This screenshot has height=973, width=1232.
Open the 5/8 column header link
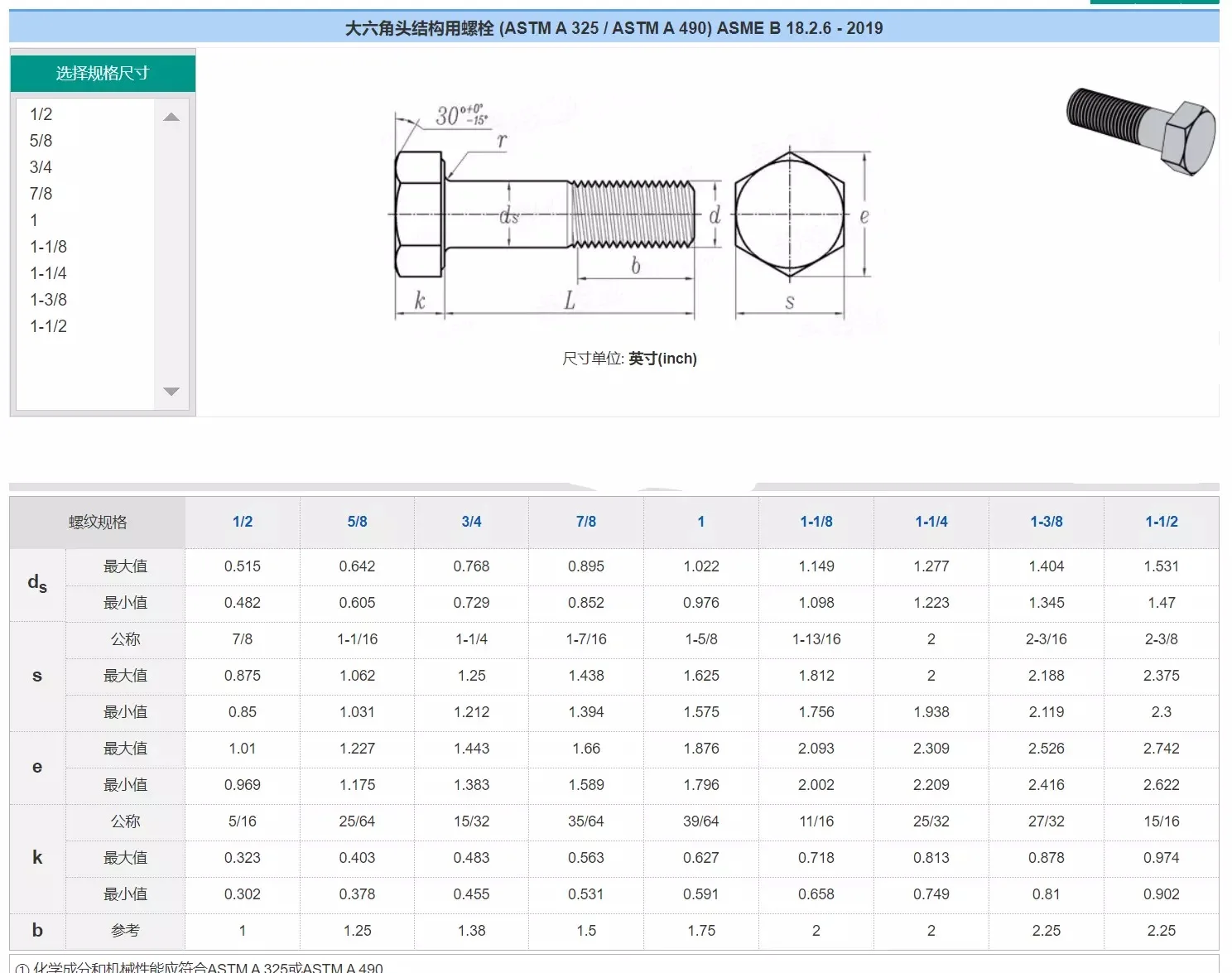pyautogui.click(x=357, y=522)
